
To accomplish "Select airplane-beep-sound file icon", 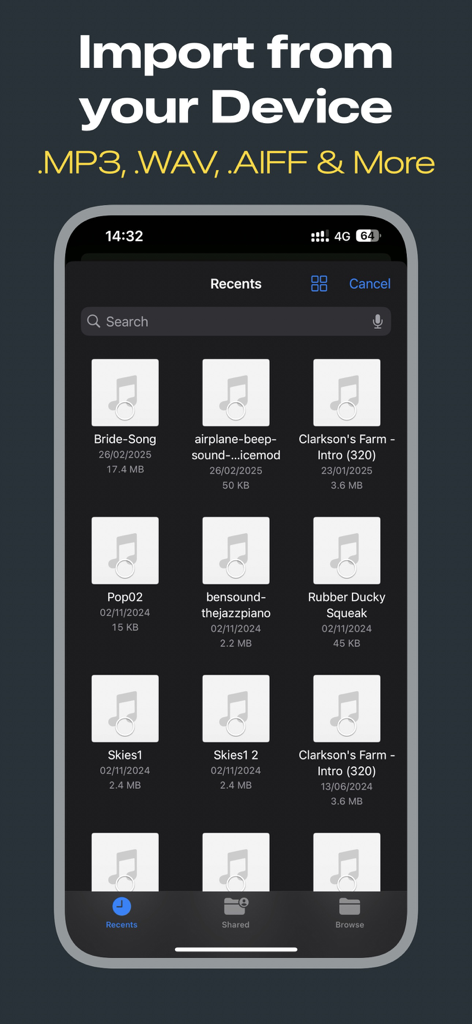I will coord(236,392).
